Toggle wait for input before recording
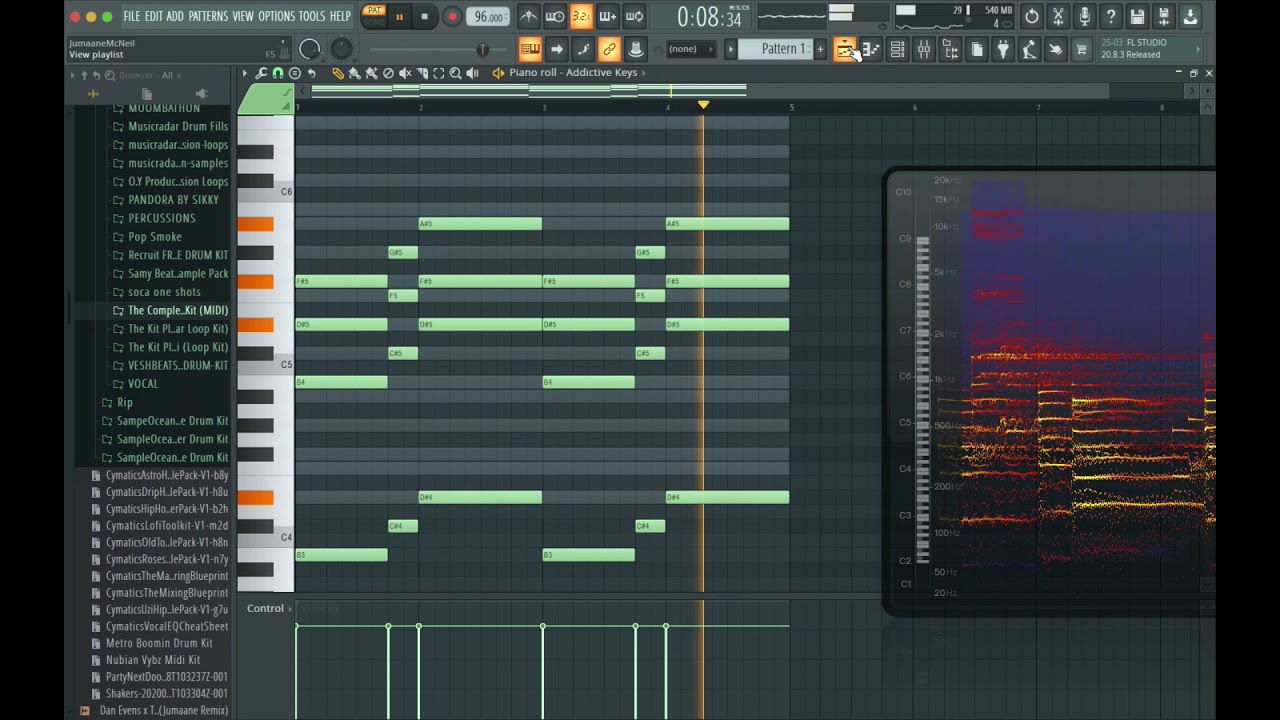Viewport: 1280px width, 720px height. point(555,17)
